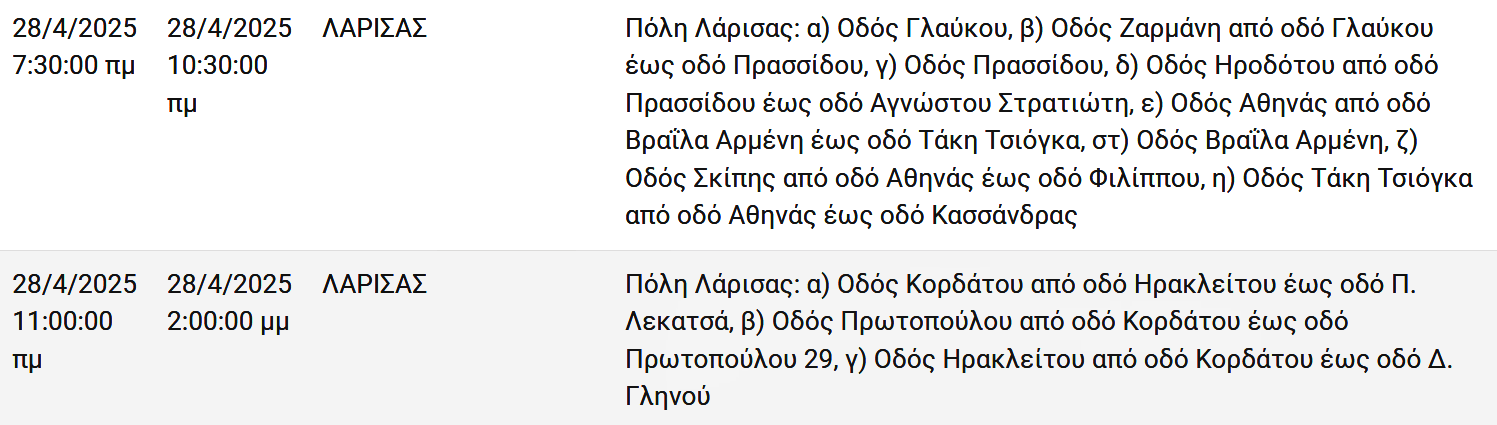Click the name Λεκατσά
The image size is (1497, 425).
(x=678, y=323)
